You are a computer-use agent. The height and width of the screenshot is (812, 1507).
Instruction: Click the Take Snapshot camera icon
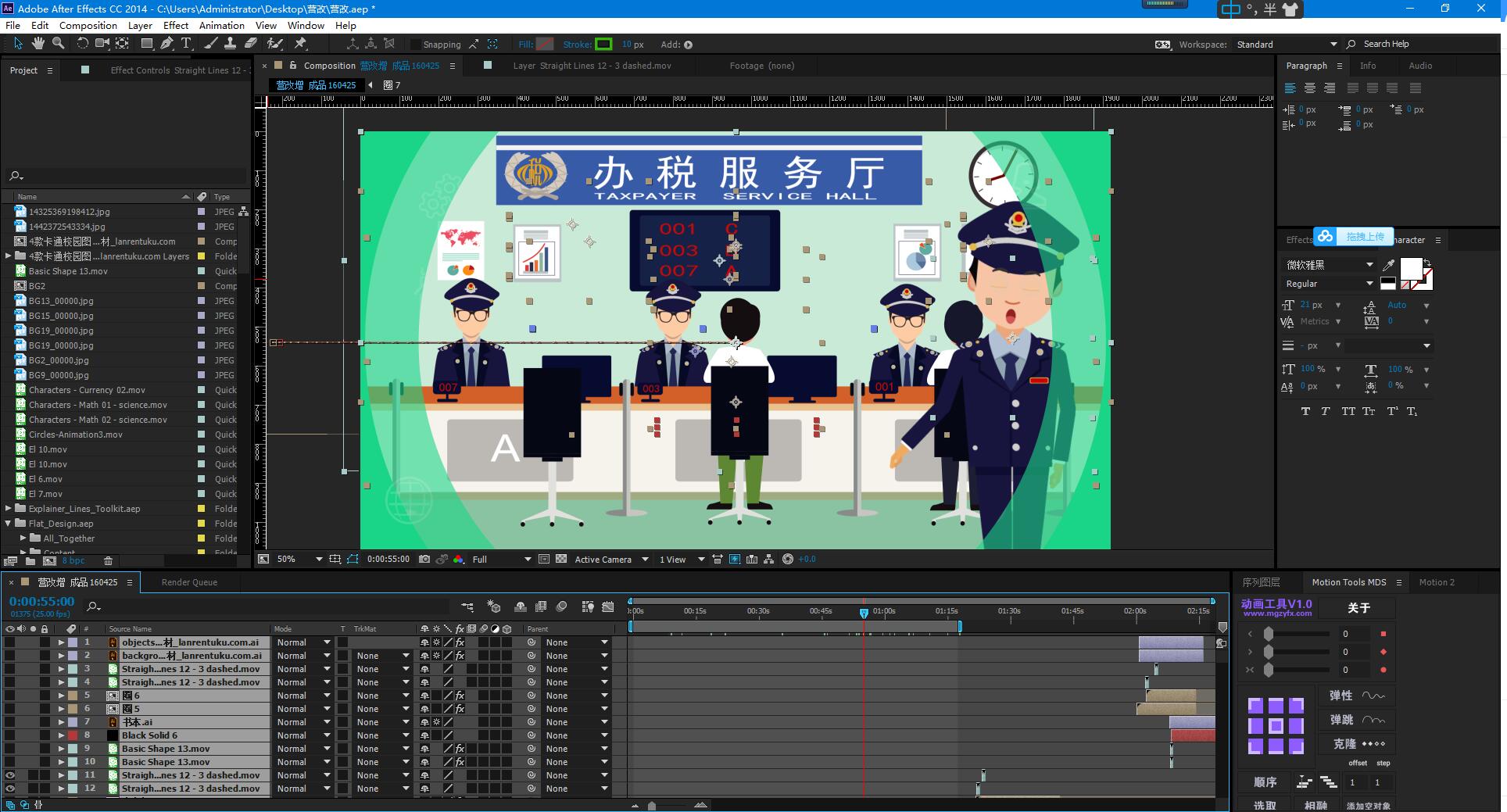(x=424, y=560)
